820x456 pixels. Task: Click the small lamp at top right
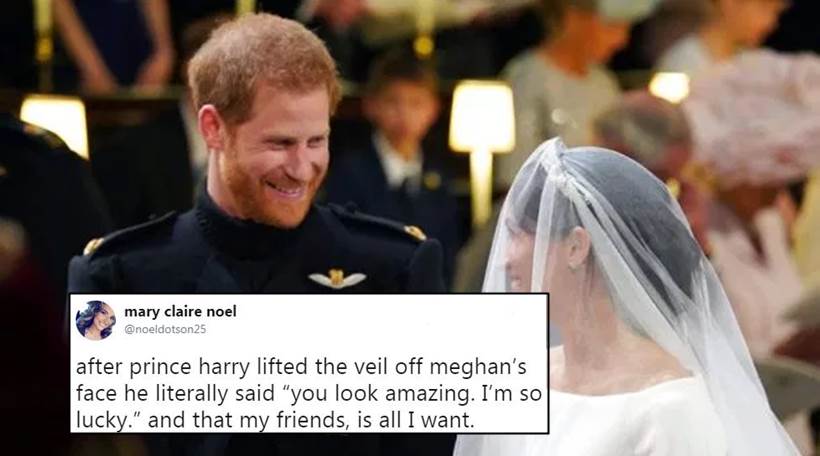tap(669, 86)
